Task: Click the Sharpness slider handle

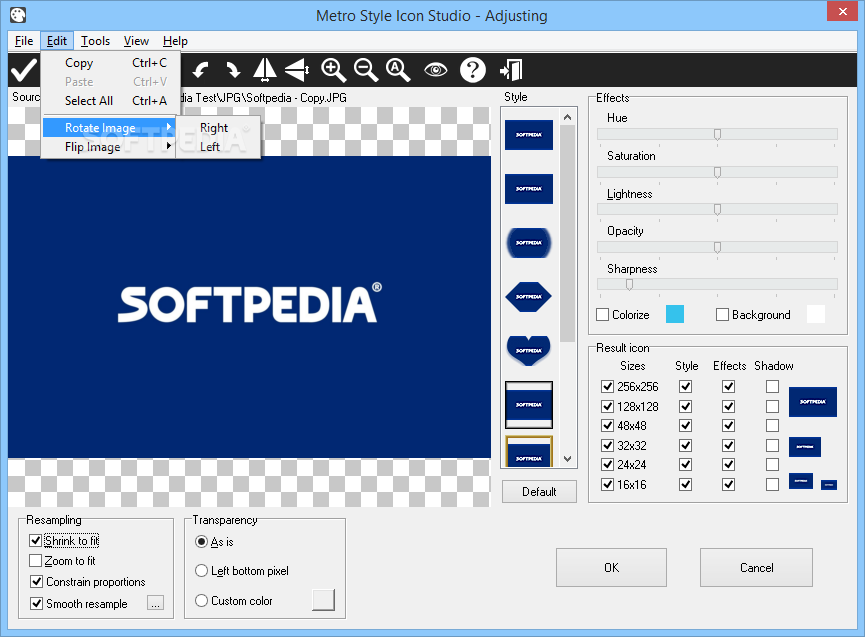Action: [x=629, y=285]
